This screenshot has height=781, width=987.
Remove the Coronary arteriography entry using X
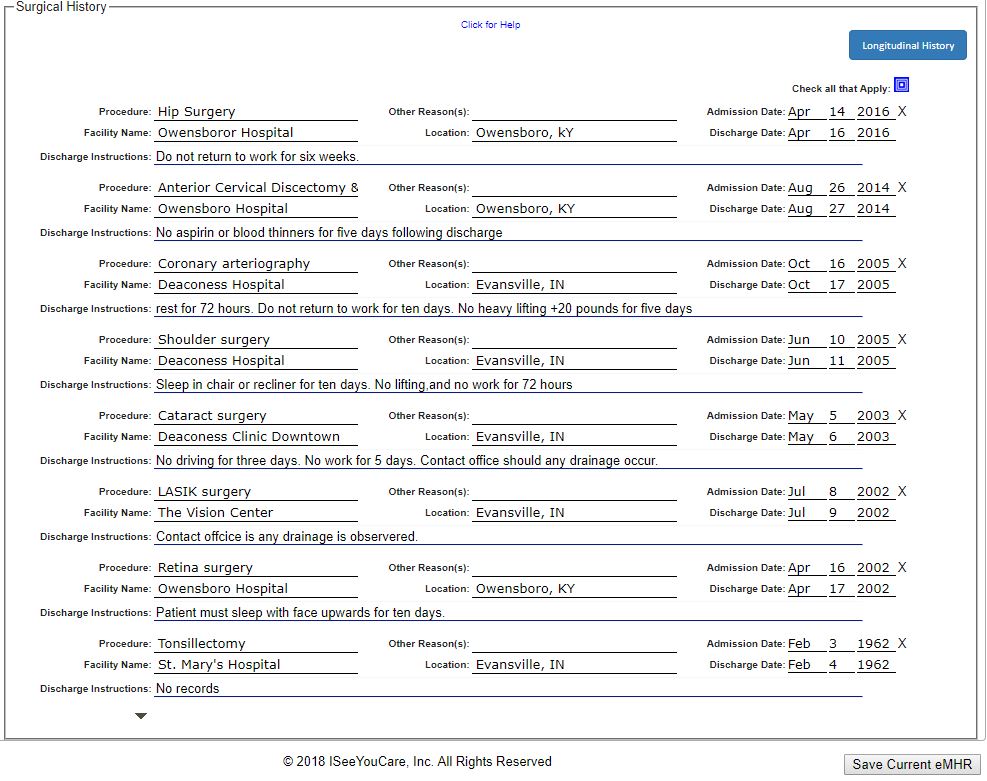coord(902,264)
